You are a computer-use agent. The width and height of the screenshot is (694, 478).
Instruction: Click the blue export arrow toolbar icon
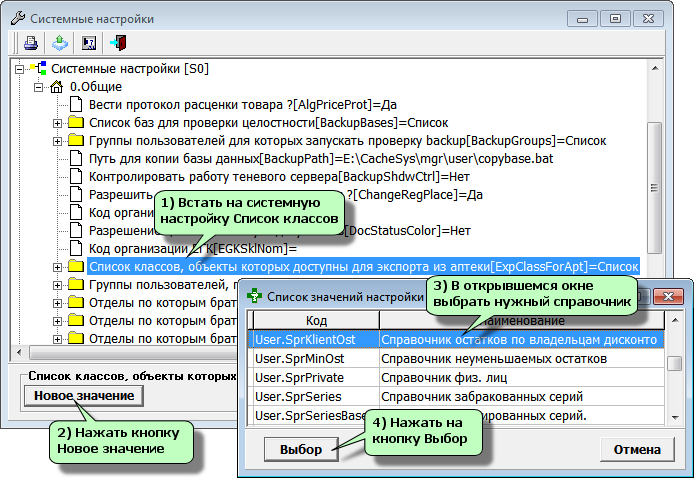tap(59, 43)
